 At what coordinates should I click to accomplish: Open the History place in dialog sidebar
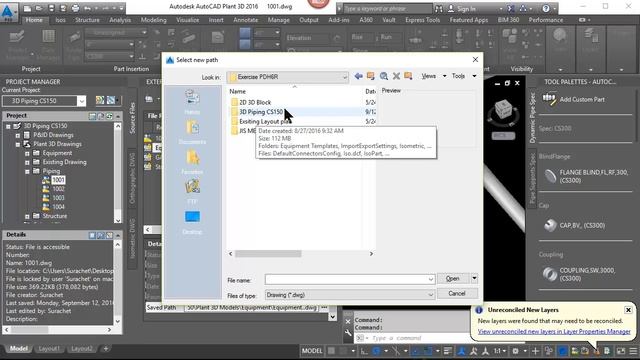192,102
